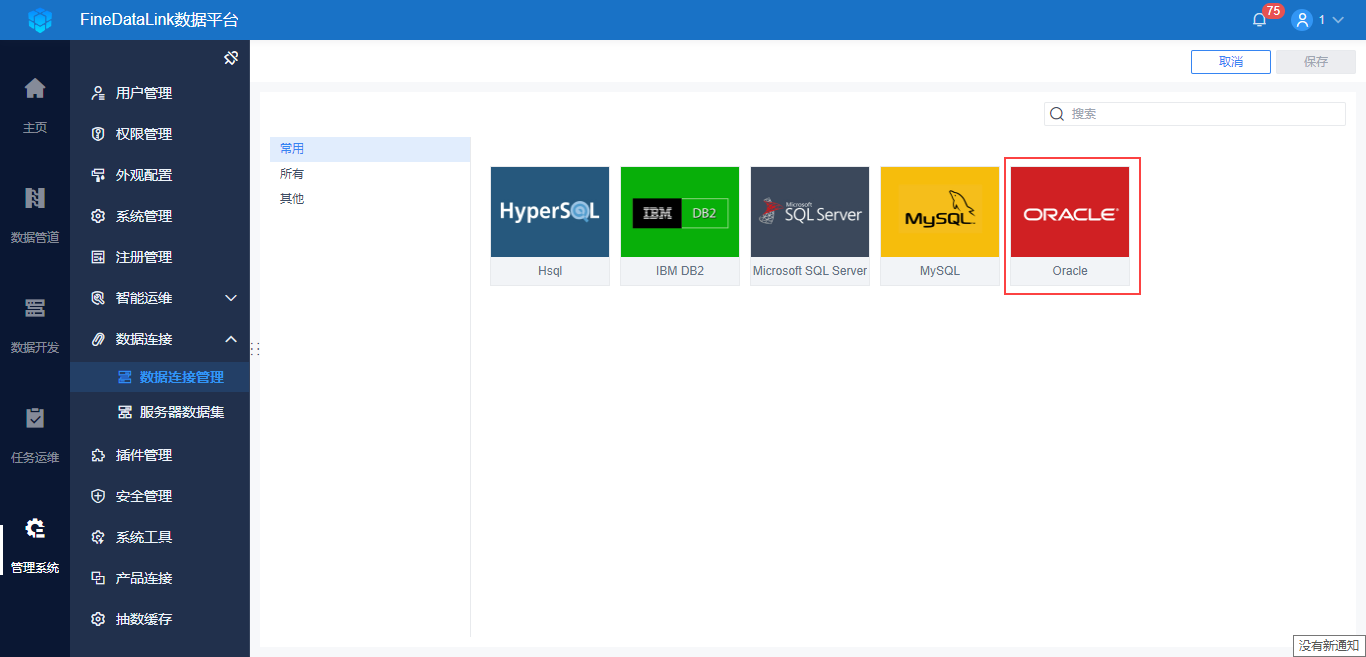Open 数据开发 in left rail
The height and width of the screenshot is (657, 1366).
pyautogui.click(x=35, y=323)
